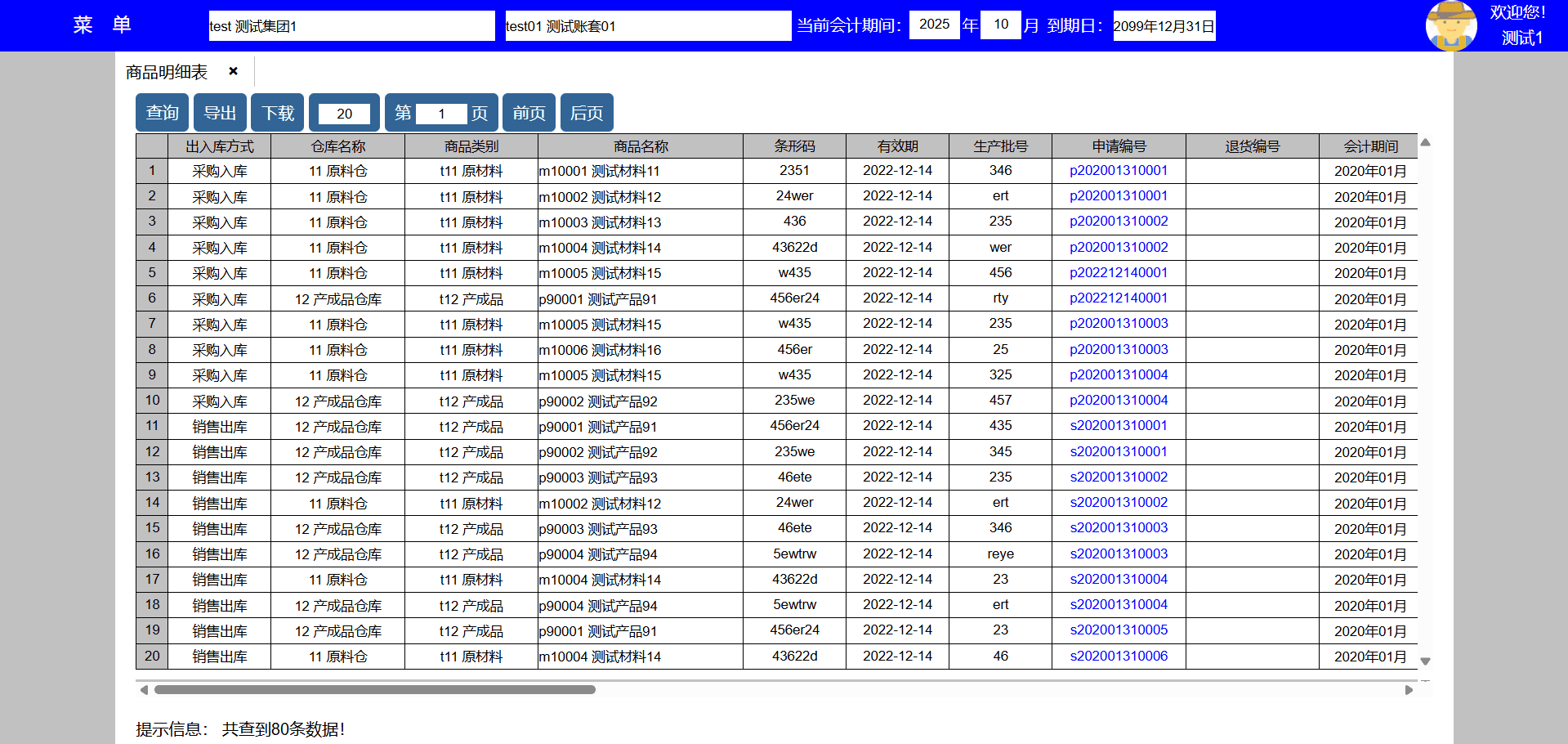Go to previous page with 前页
This screenshot has width=1568, height=744.
pyautogui.click(x=529, y=113)
